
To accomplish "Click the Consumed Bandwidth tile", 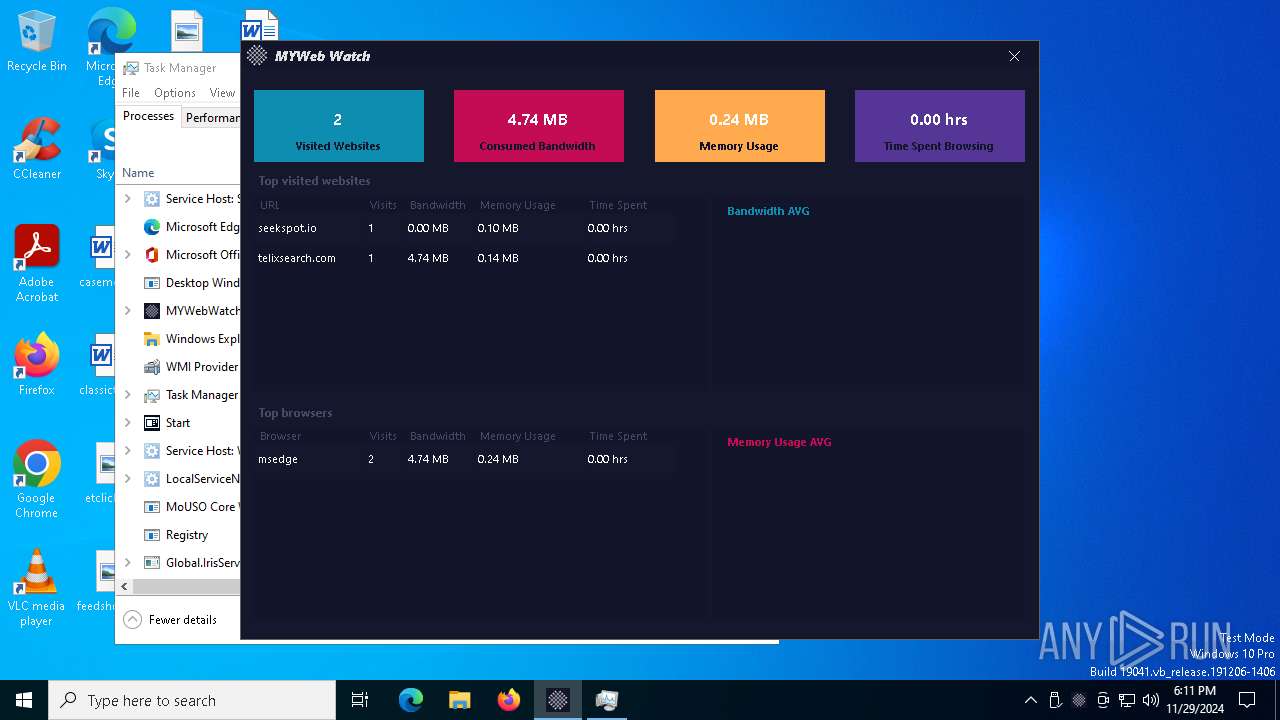I will [539, 126].
